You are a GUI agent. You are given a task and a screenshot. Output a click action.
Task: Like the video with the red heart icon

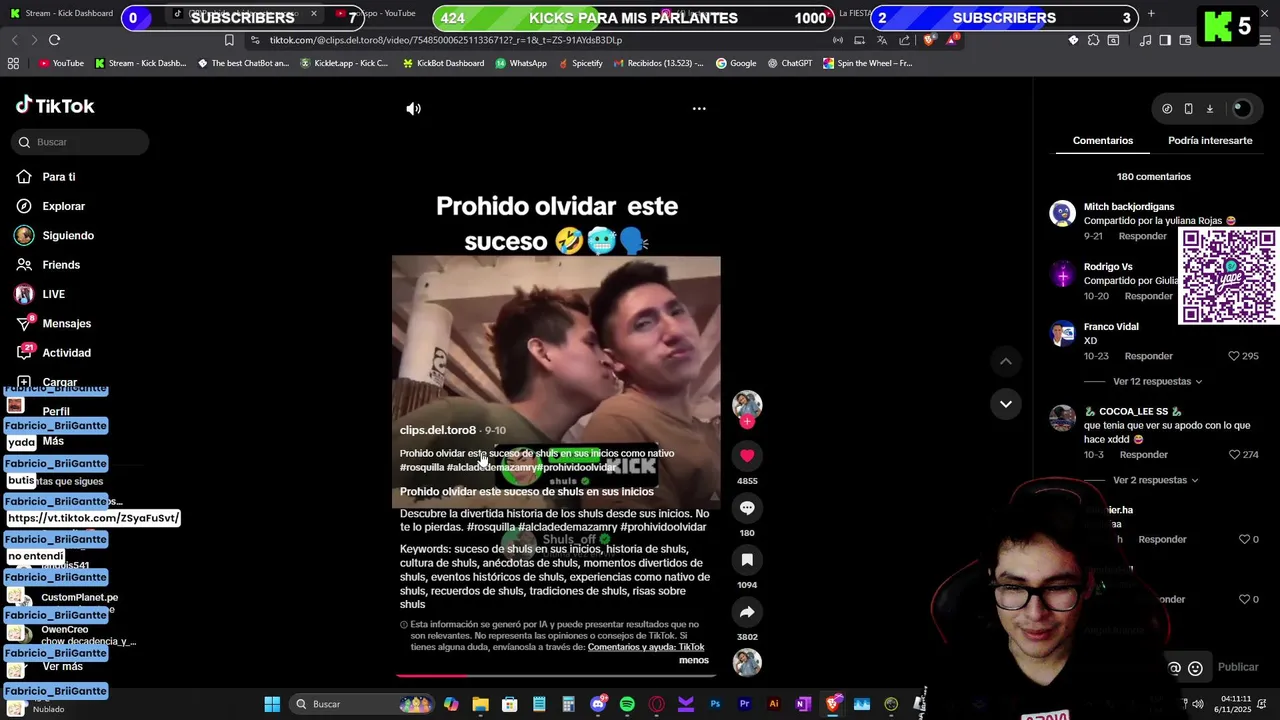coord(747,456)
